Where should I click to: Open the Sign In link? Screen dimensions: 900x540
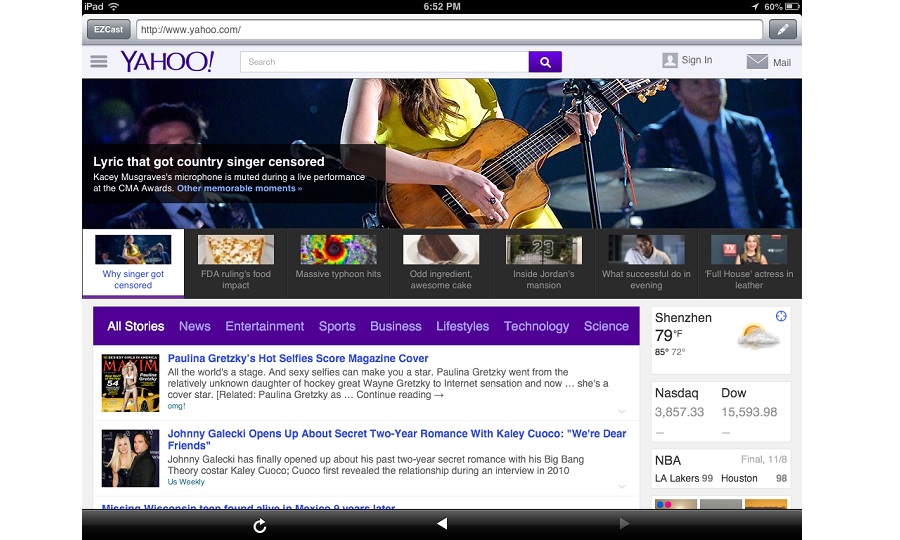point(696,60)
